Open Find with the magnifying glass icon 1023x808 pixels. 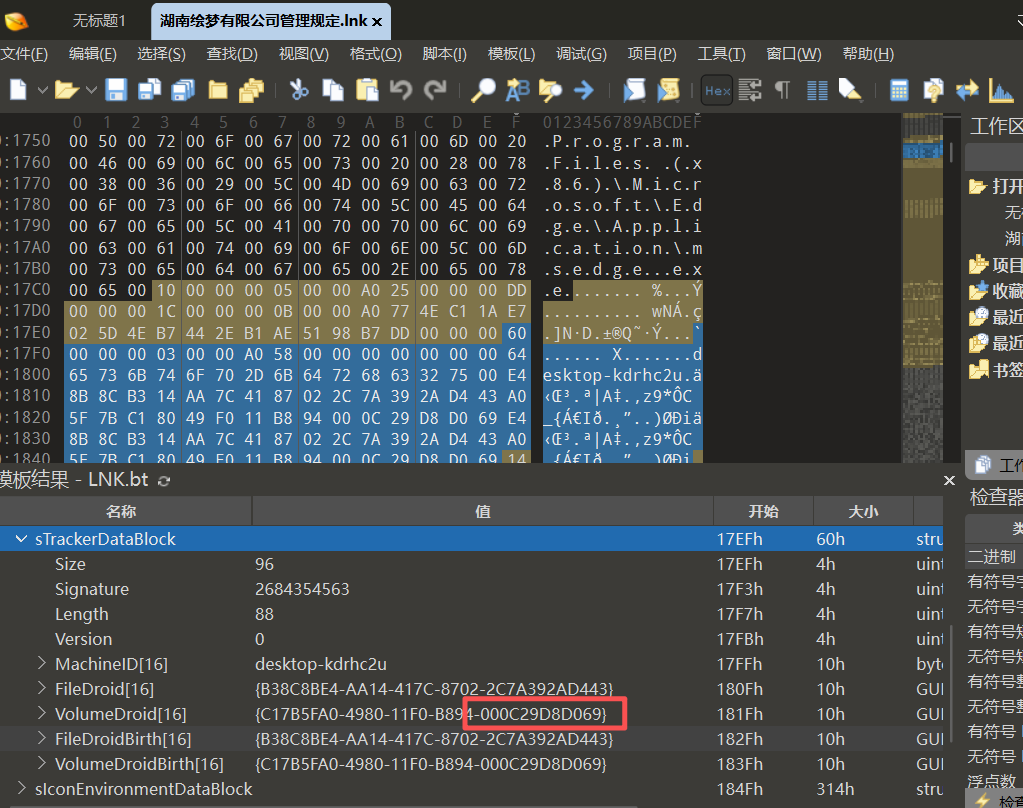[483, 89]
